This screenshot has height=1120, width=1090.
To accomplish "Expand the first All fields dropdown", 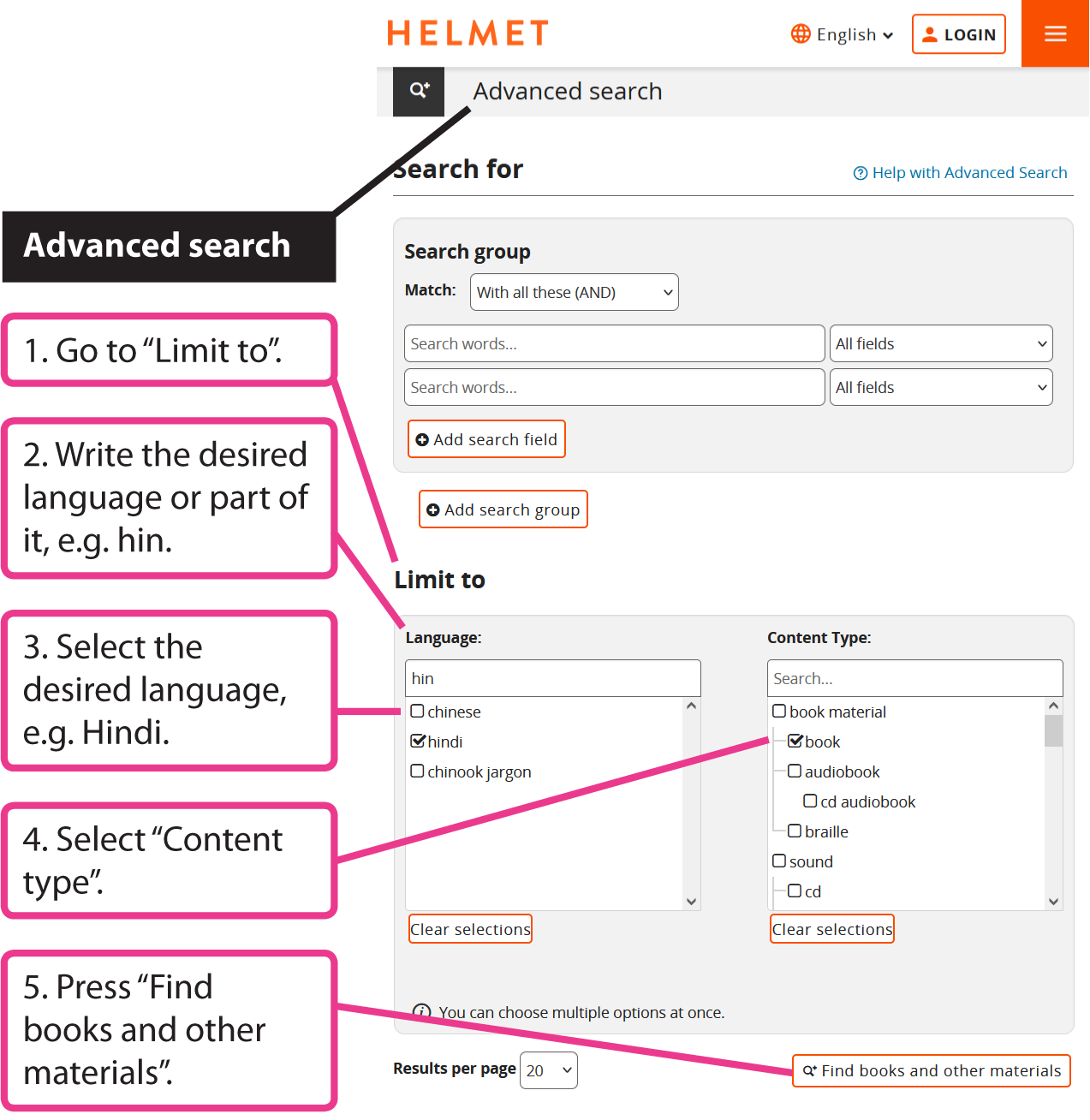I will tap(940, 343).
